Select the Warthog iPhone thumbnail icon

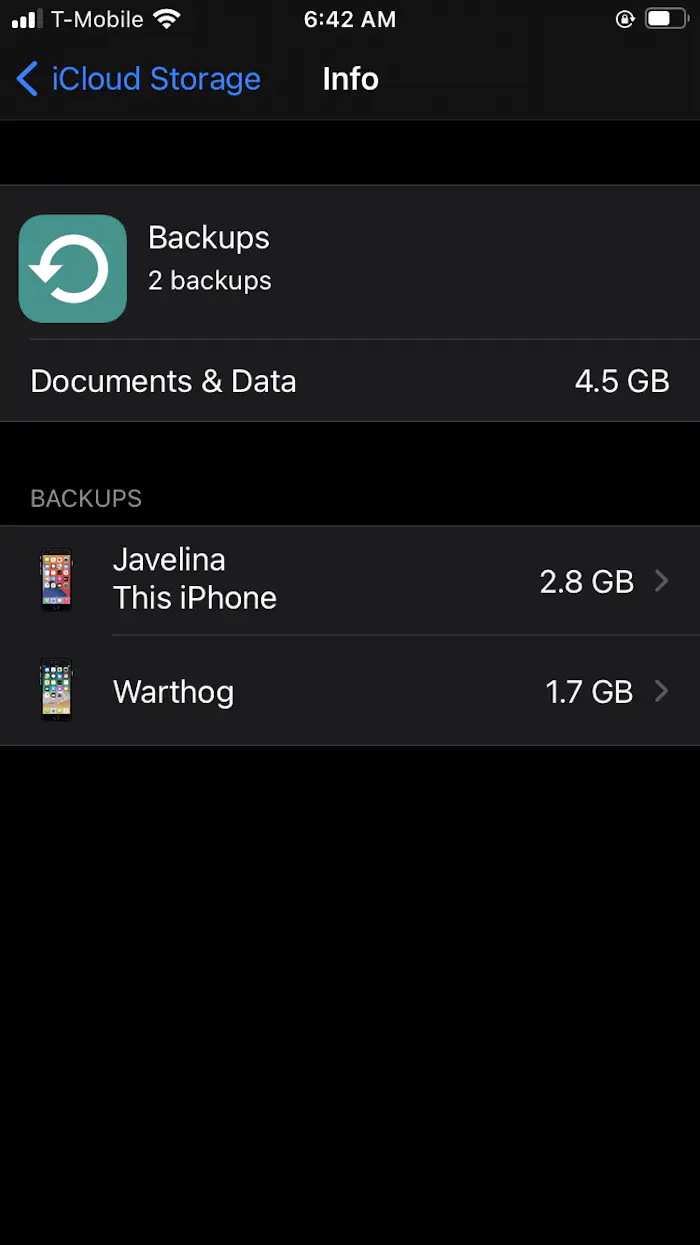pos(55,690)
